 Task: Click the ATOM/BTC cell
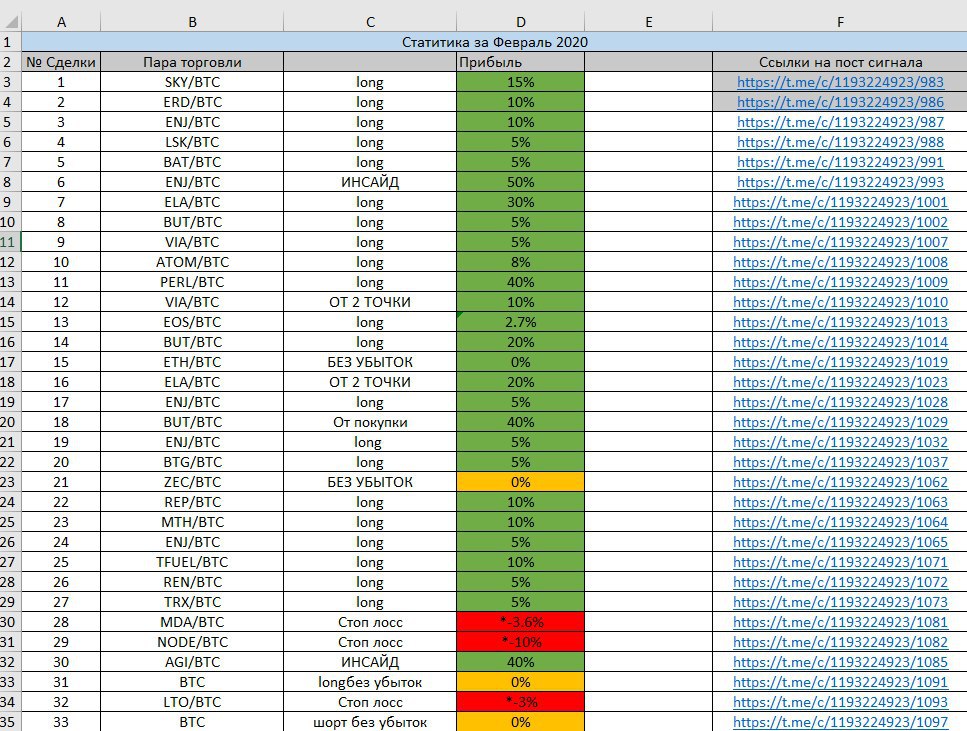192,262
